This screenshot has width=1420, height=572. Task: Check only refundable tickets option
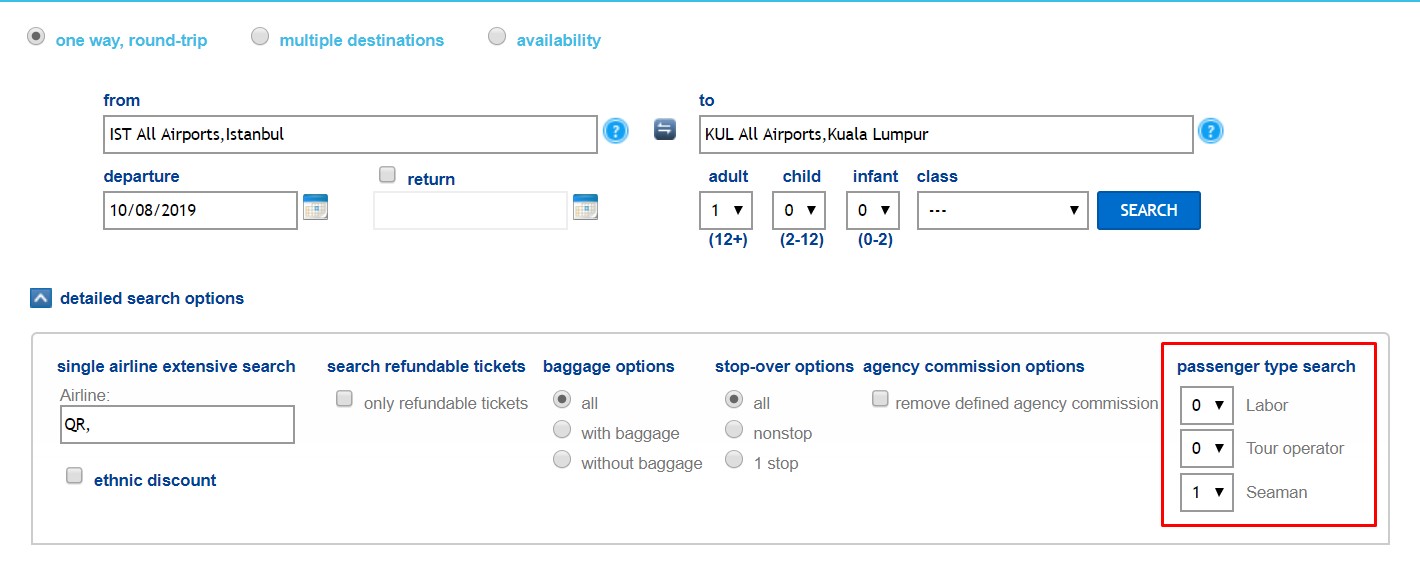344,399
